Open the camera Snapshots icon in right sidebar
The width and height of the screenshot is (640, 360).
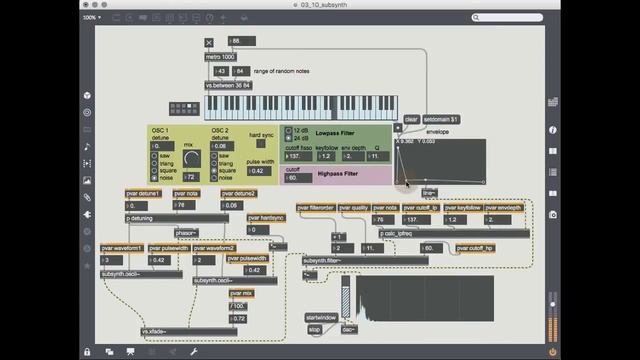click(x=553, y=215)
